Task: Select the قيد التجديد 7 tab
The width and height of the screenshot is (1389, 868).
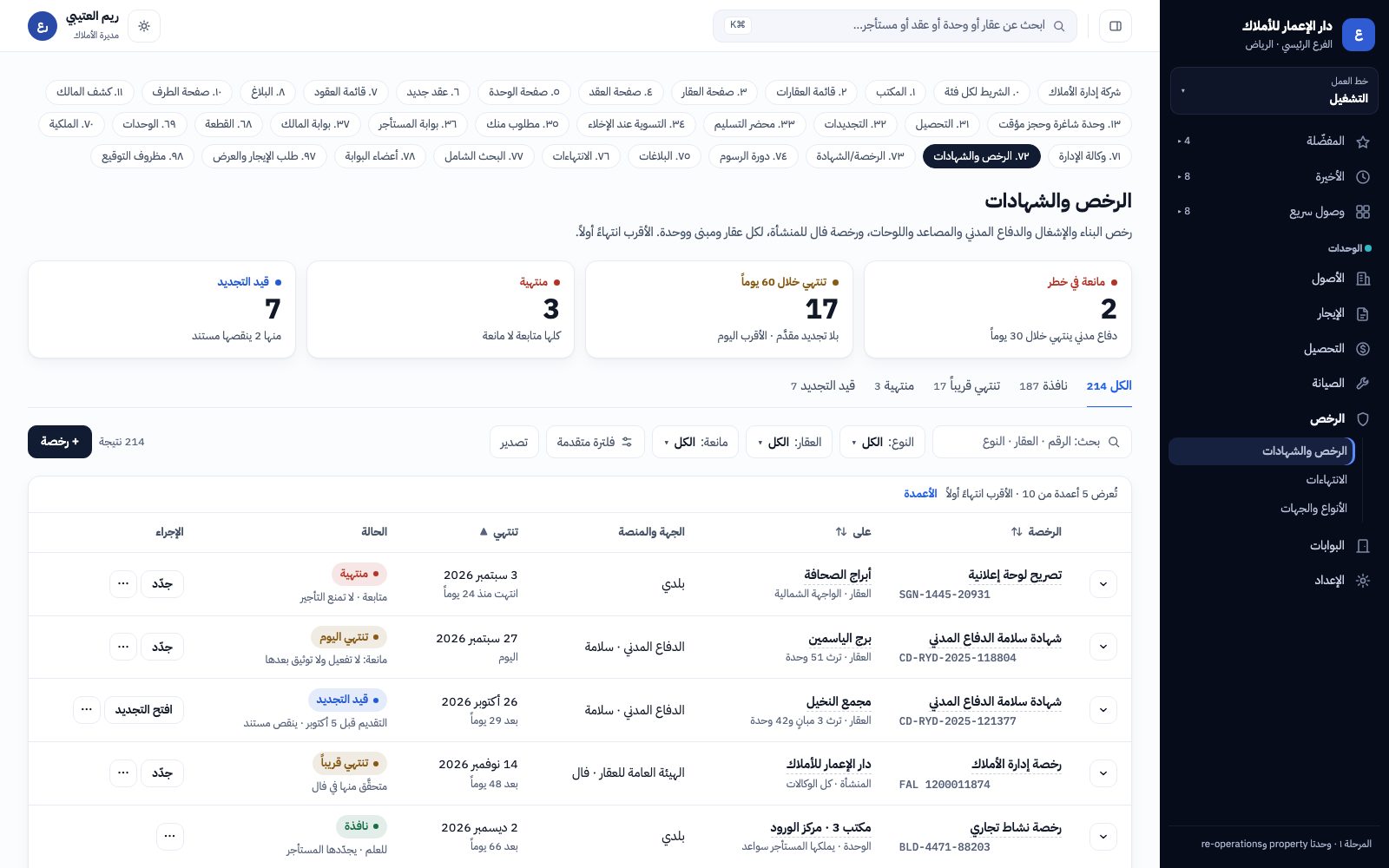Action: (823, 386)
